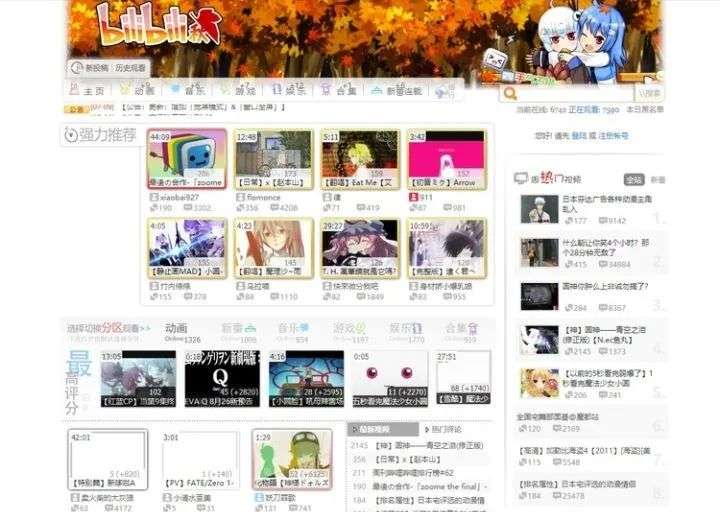
Task: Select the gray tab left of 热门评论
Action: tap(383, 429)
